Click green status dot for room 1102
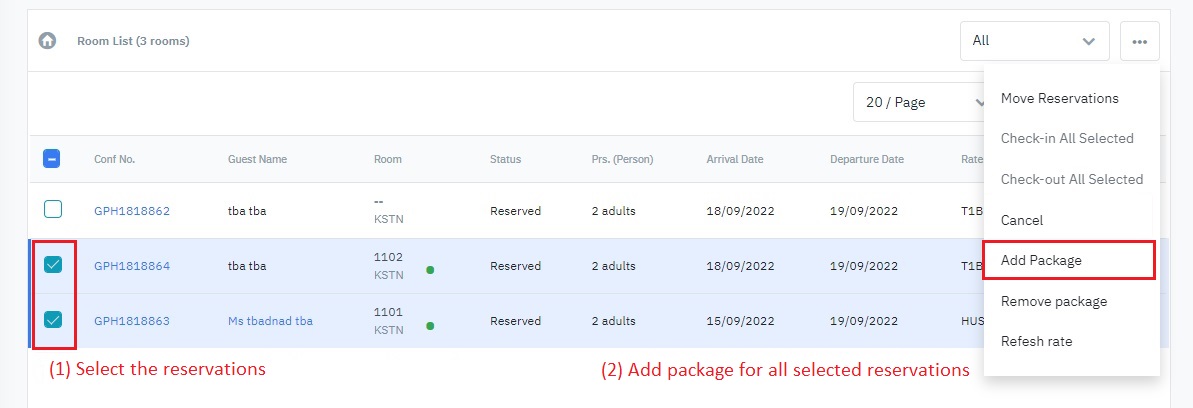This screenshot has width=1193, height=408. 430,270
